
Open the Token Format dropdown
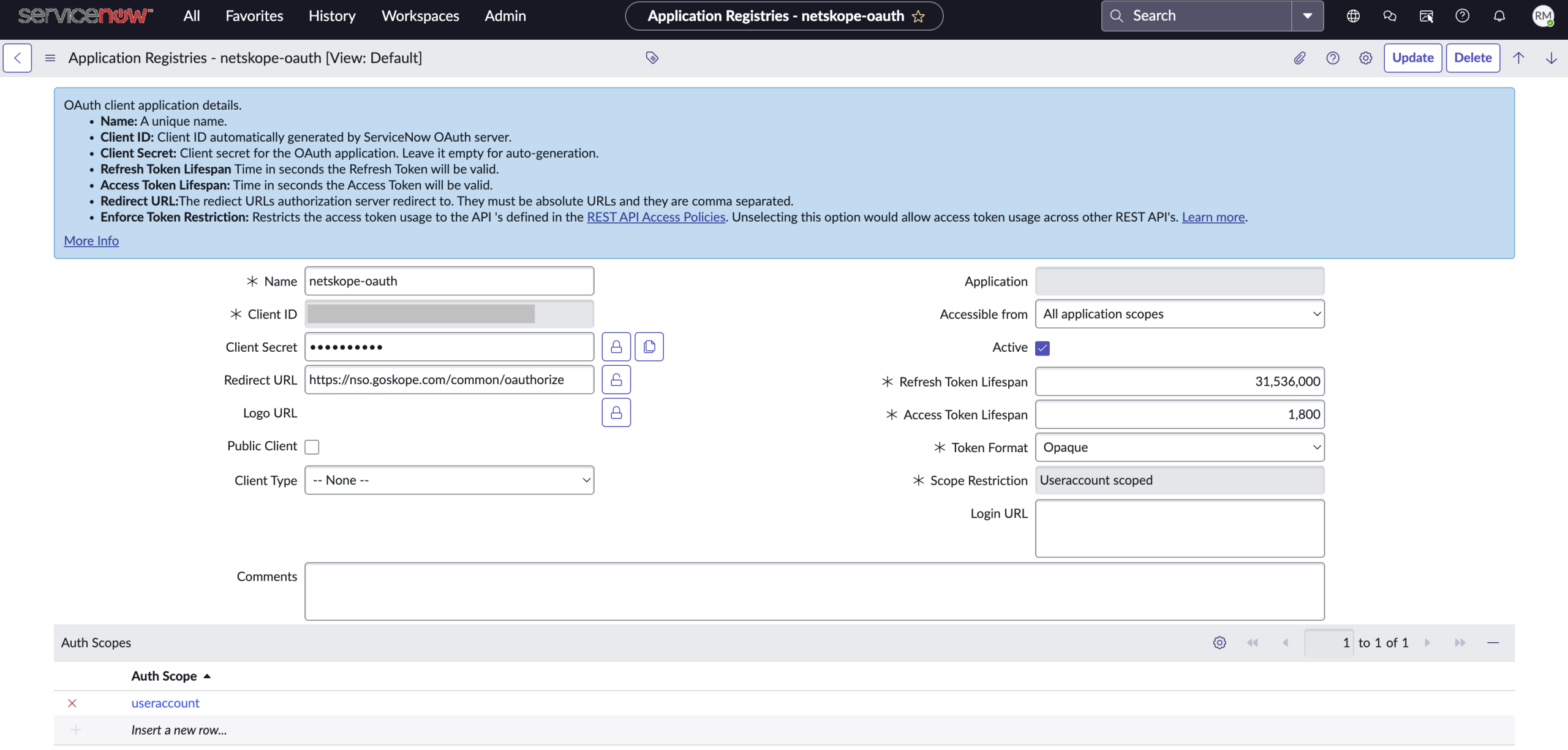click(1180, 447)
